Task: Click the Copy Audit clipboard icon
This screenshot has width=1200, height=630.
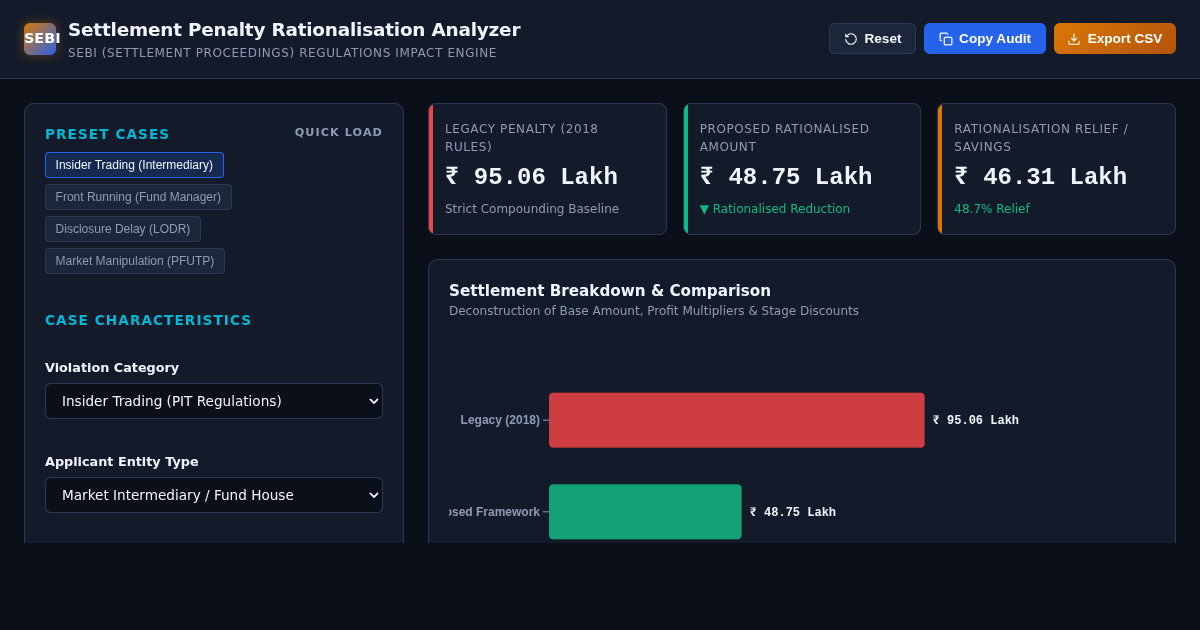Action: tap(946, 39)
